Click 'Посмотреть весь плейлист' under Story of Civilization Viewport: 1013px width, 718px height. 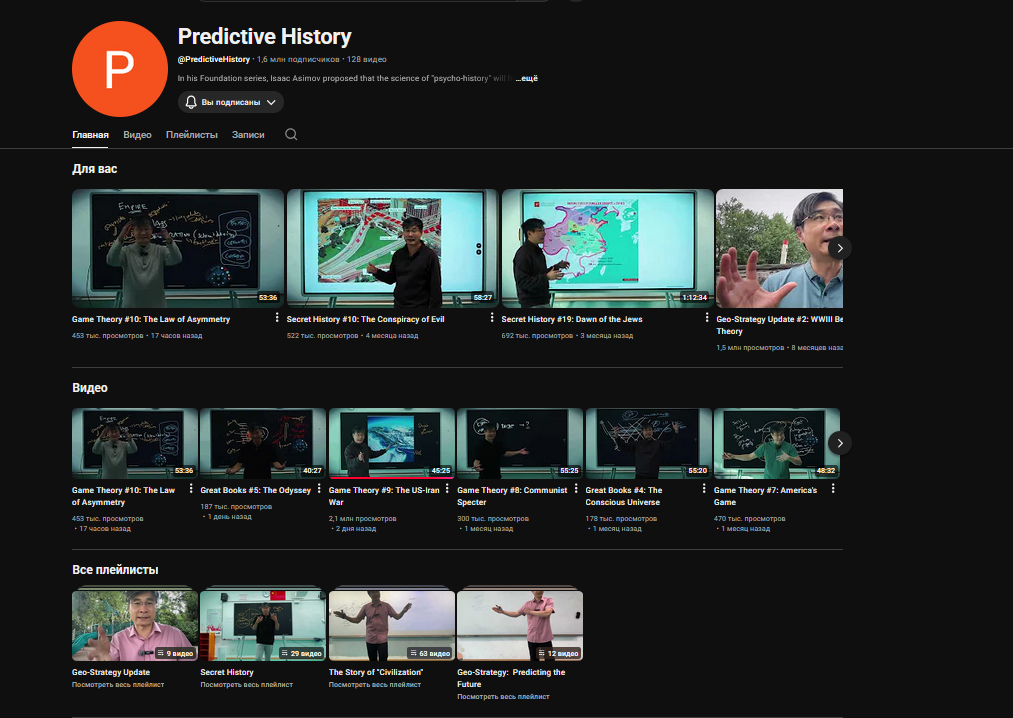[375, 684]
